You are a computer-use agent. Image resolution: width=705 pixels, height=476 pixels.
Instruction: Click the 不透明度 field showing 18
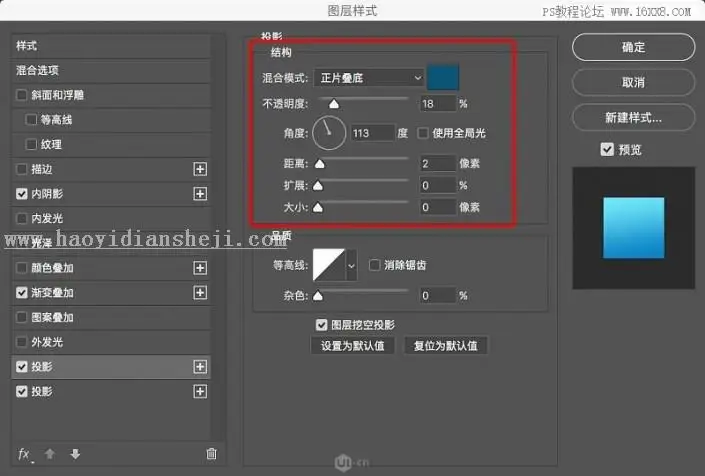tap(438, 104)
